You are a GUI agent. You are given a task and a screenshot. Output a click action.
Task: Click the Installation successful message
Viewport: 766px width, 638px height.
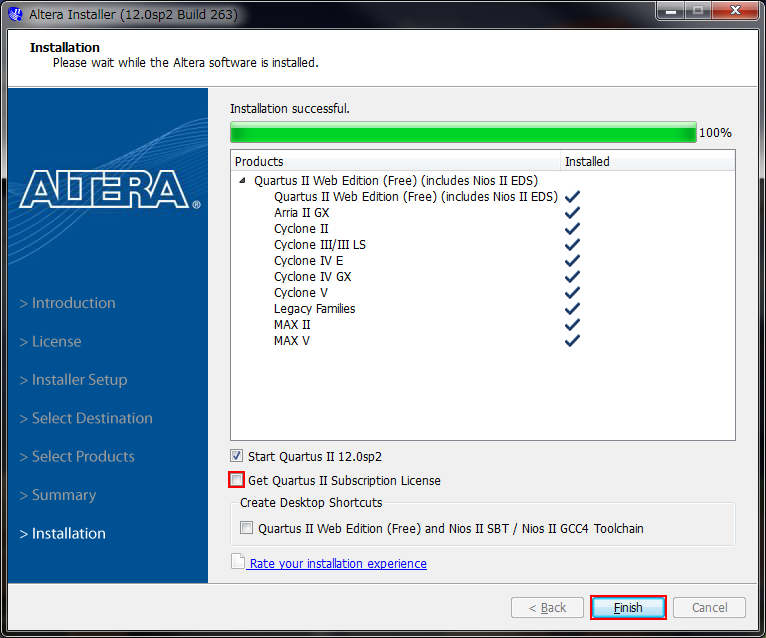click(x=290, y=108)
